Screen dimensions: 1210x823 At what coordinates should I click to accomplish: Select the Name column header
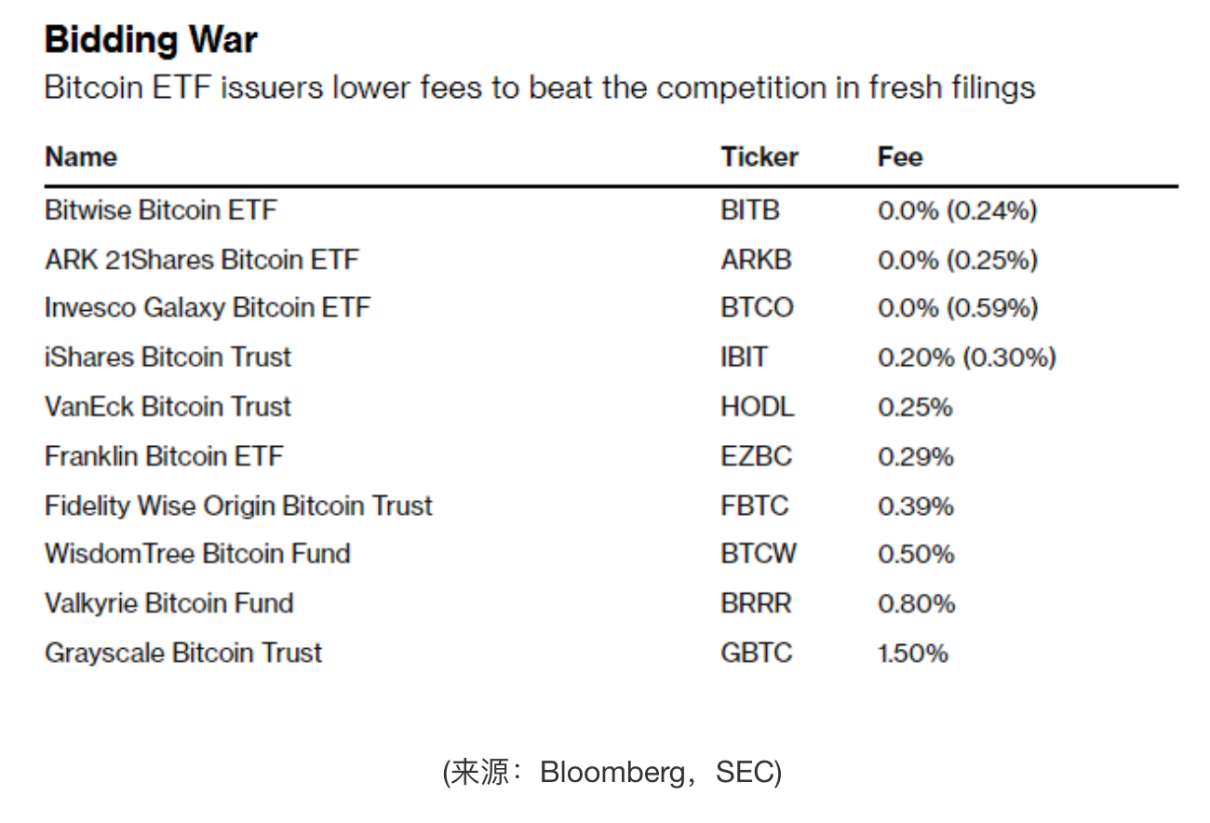81,157
